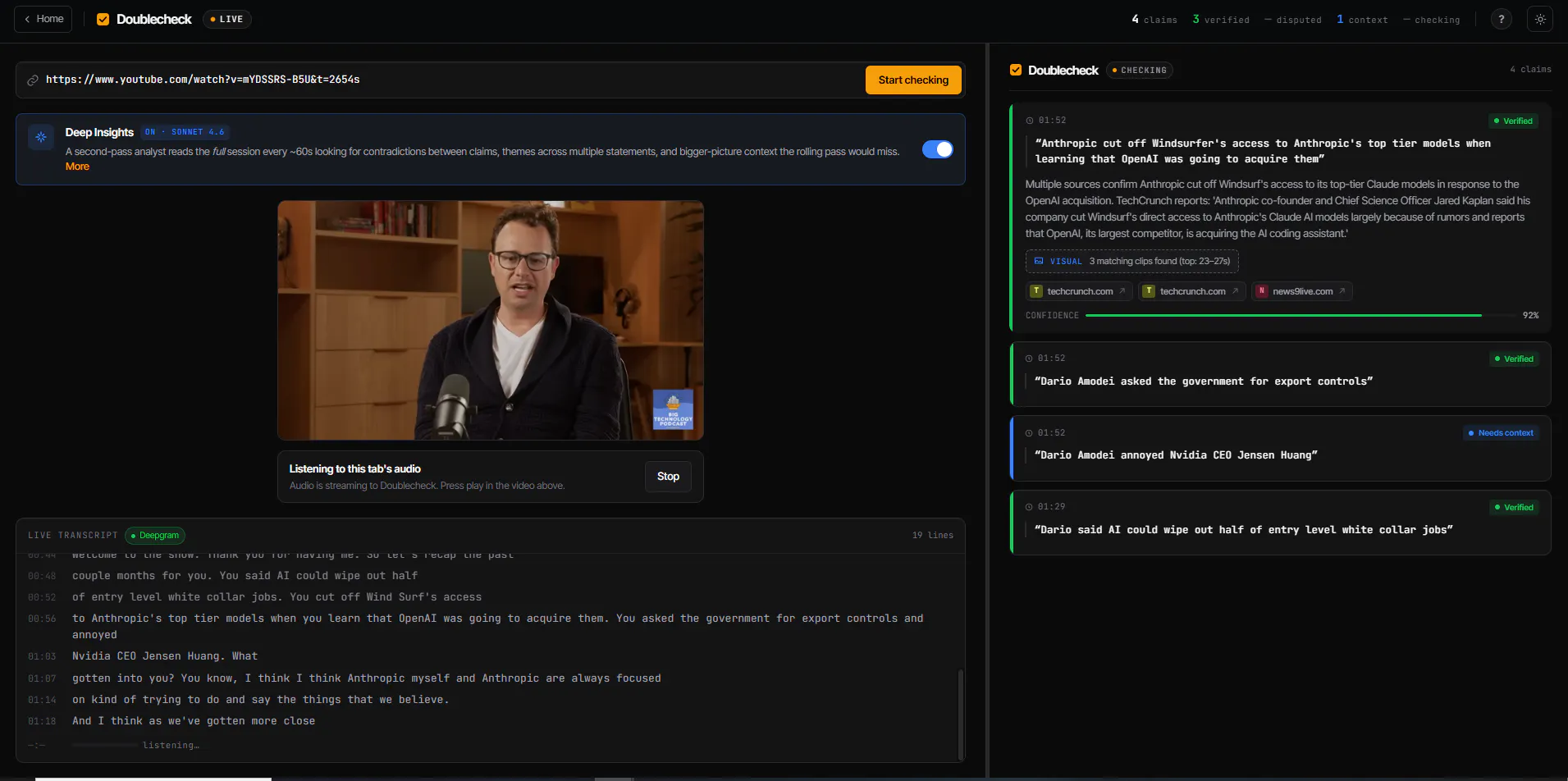Click the clock icon on the white collar jobs claim
The width and height of the screenshot is (1568, 781).
1029,507
